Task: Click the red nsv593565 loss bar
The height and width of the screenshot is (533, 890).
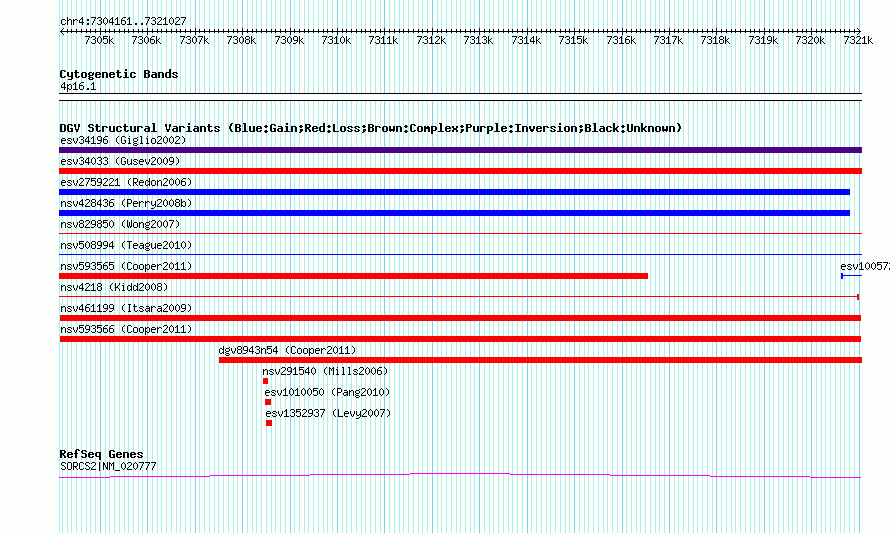Action: (x=354, y=276)
